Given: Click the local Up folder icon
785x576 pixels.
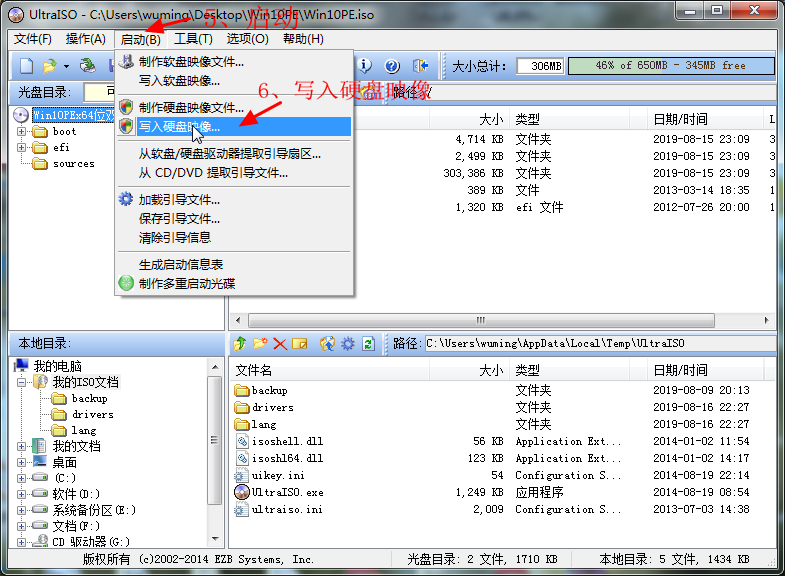Looking at the screenshot, I should 240,344.
